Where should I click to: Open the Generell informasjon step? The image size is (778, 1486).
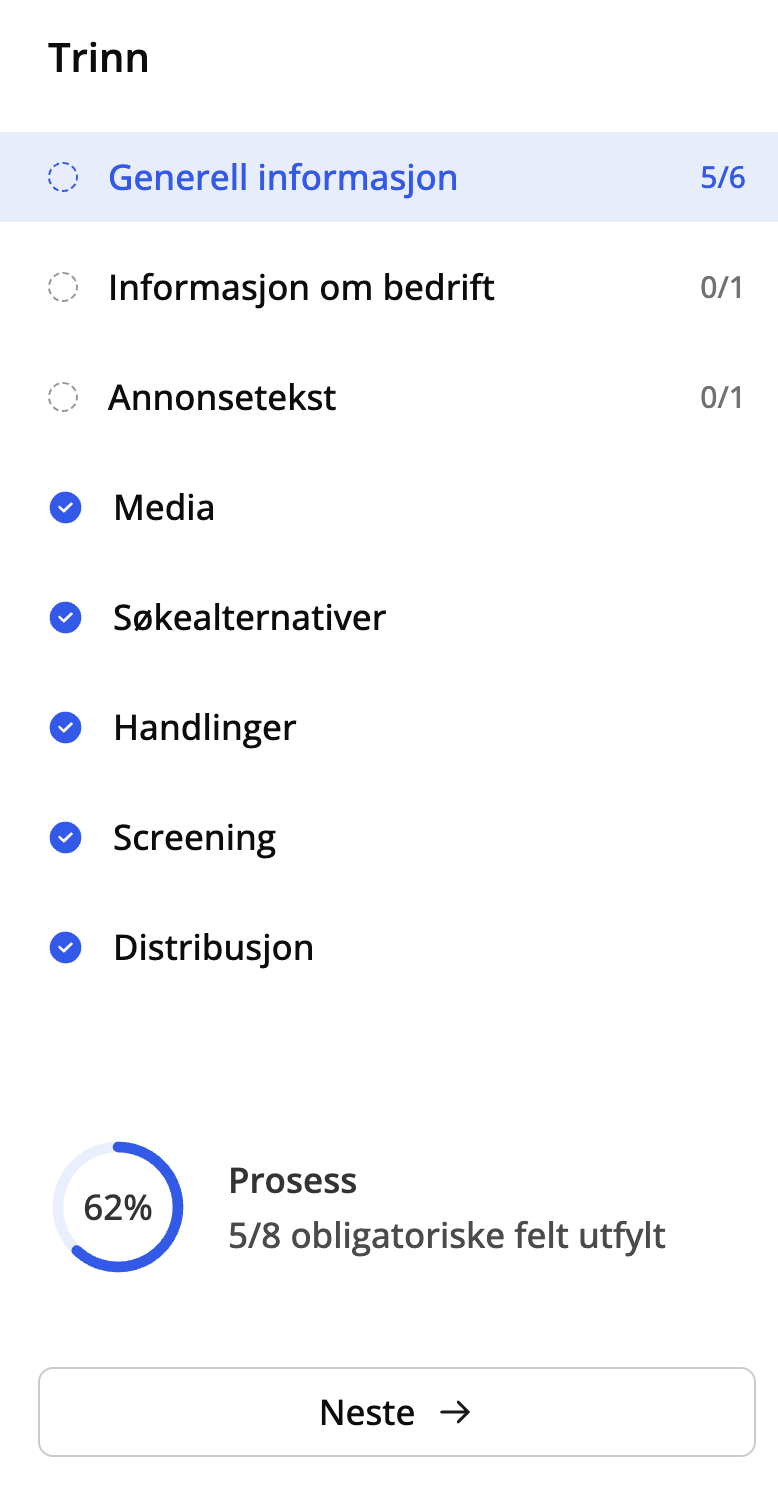click(282, 178)
